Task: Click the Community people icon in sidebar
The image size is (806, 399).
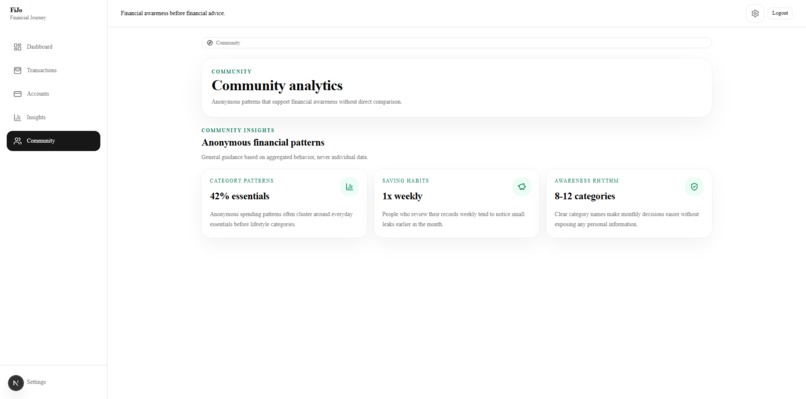Action: coord(17,141)
